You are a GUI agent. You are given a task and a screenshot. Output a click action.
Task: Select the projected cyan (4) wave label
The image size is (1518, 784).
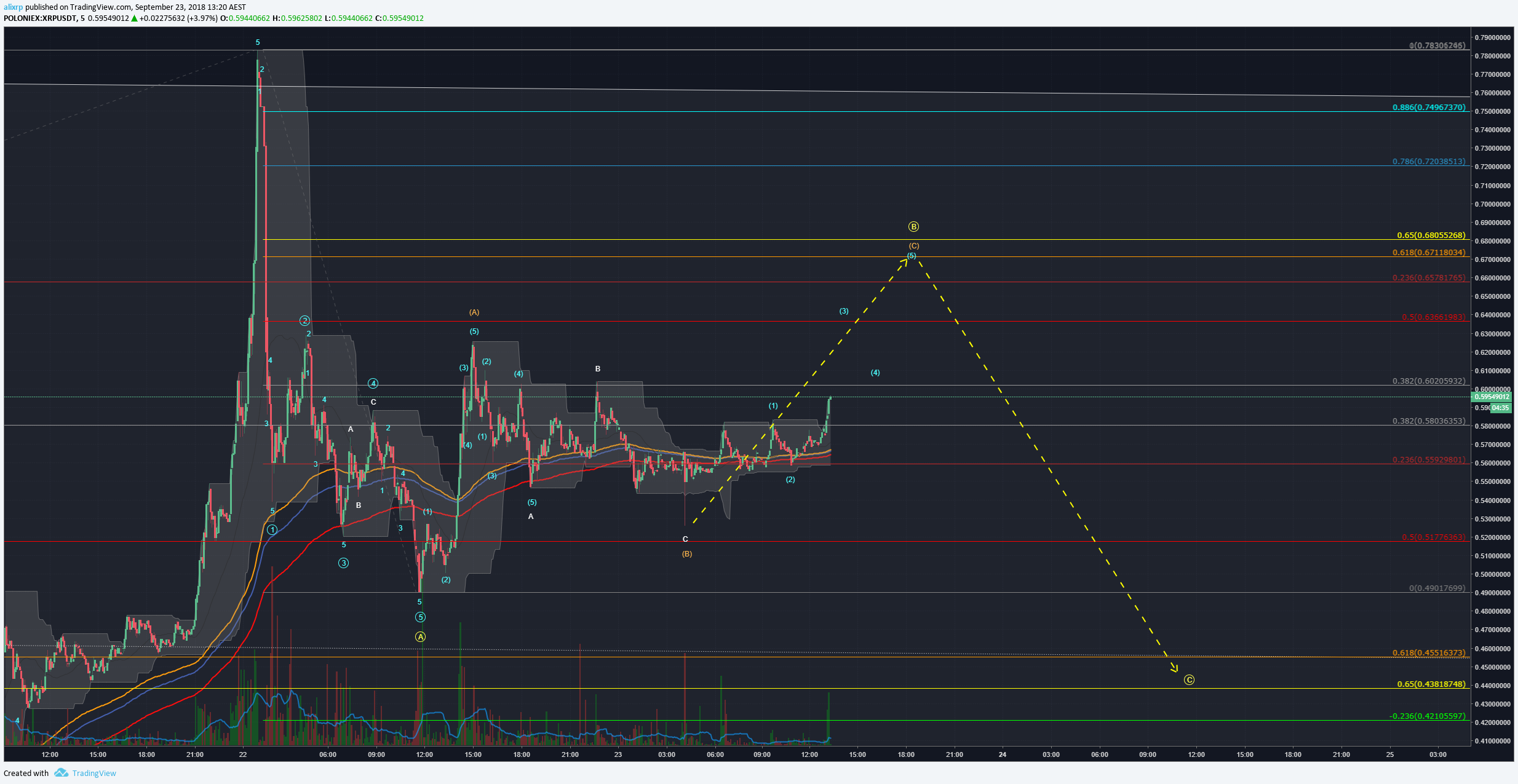[x=875, y=373]
